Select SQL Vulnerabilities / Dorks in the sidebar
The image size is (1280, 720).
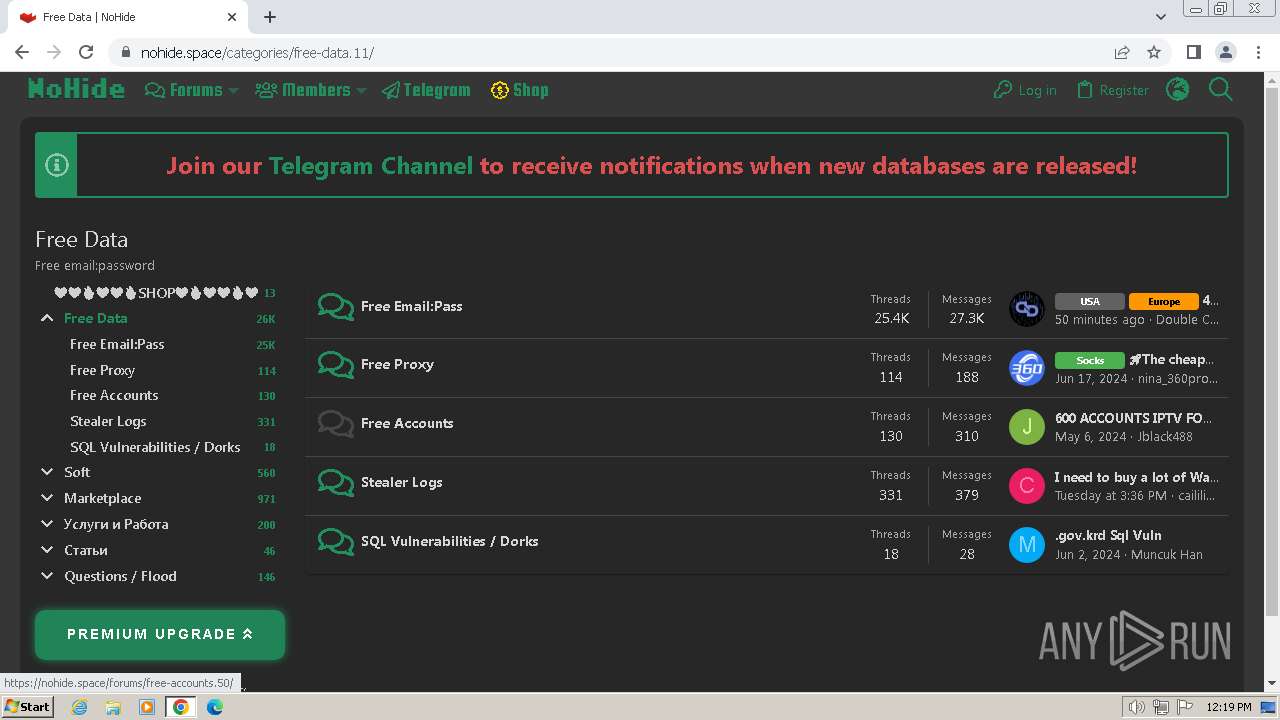click(x=155, y=447)
